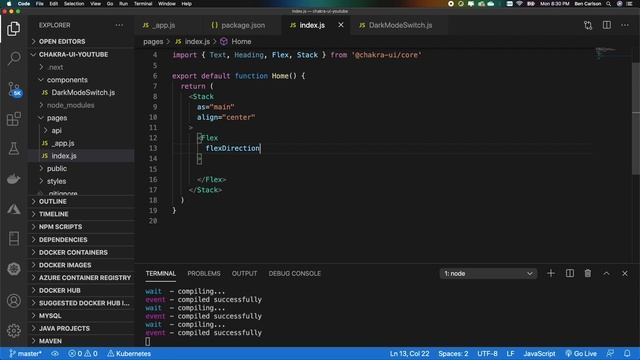The image size is (640, 360).
Task: Switch to the DEBUG CONSOLE panel tab
Action: 294,273
